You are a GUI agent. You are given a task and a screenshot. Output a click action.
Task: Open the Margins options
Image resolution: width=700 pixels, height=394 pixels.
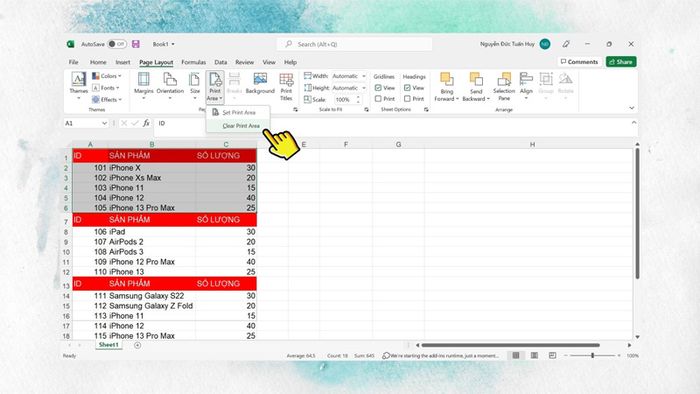(x=143, y=86)
